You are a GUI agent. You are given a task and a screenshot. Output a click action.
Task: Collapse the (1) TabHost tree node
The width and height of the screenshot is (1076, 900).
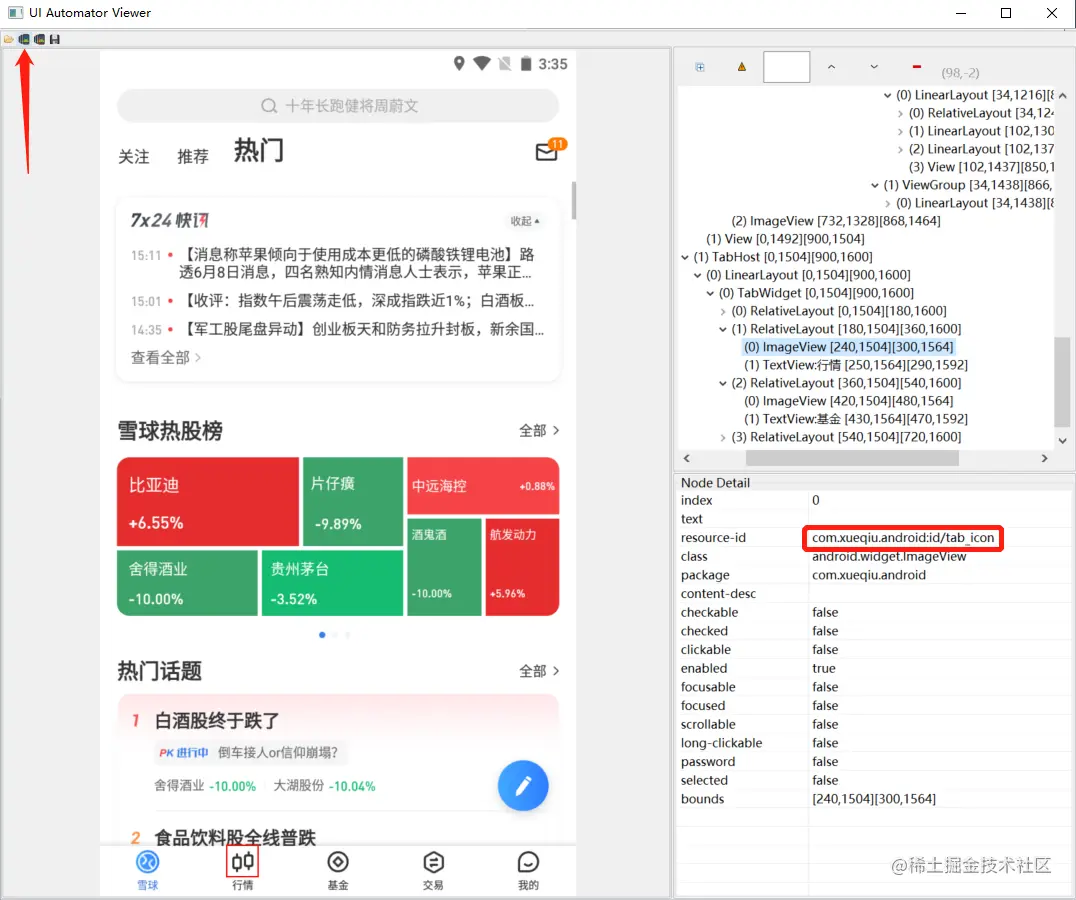(685, 257)
